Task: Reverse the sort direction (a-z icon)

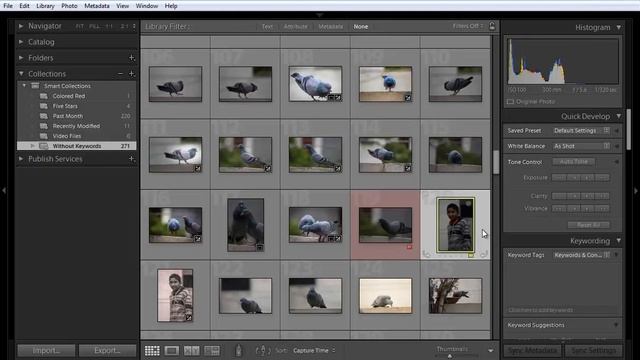Action: (x=263, y=350)
